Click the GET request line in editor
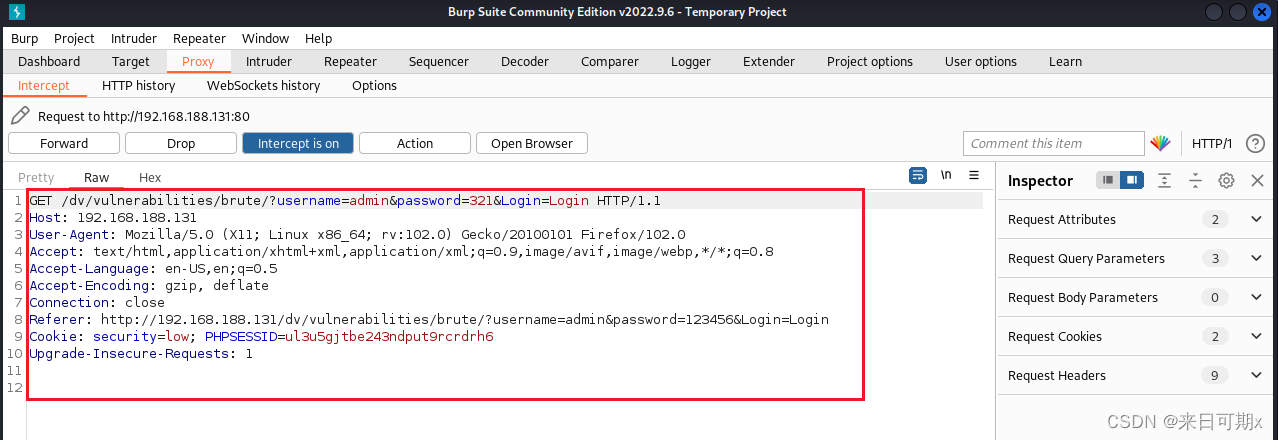This screenshot has width=1278, height=440. [x=345, y=201]
